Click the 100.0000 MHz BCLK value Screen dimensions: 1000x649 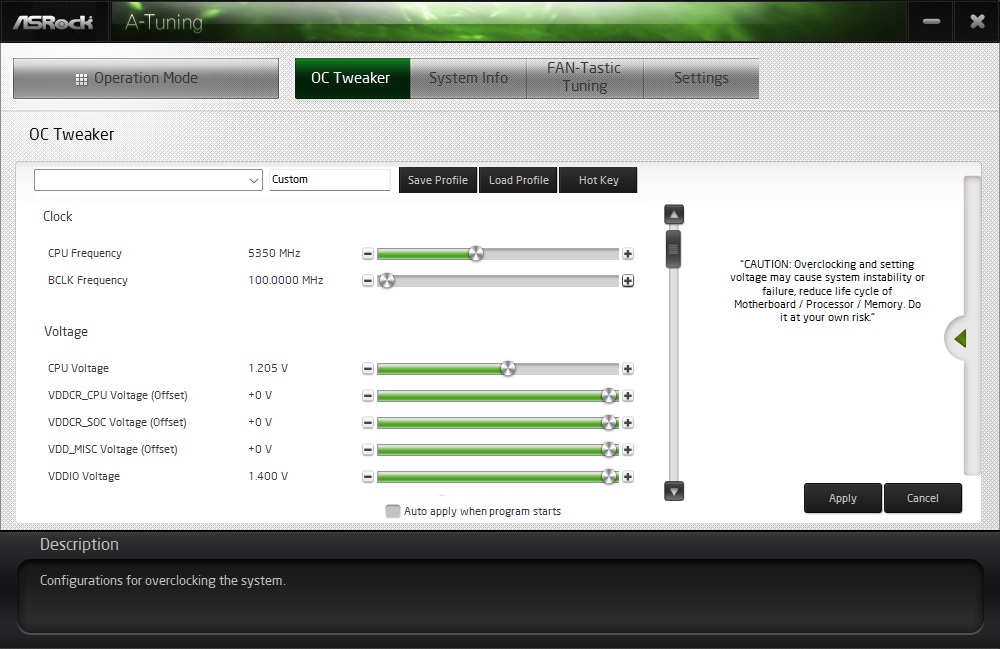pos(286,280)
